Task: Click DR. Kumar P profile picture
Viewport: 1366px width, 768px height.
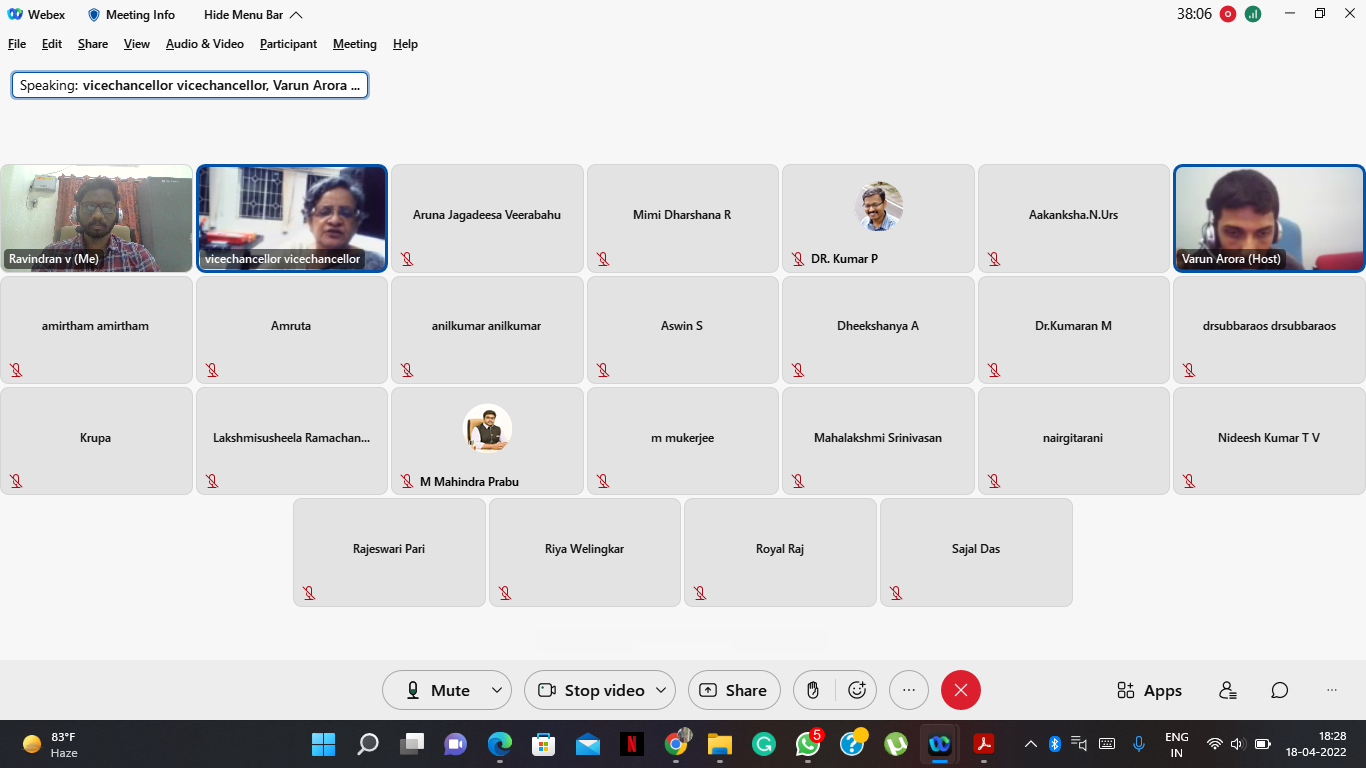Action: (879, 207)
